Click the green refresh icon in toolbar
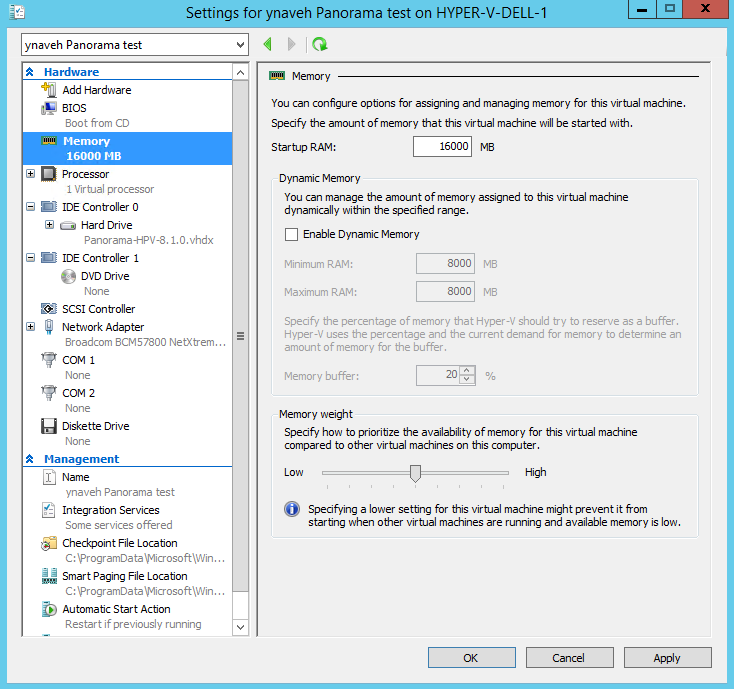Image resolution: width=734 pixels, height=689 pixels. coord(319,45)
